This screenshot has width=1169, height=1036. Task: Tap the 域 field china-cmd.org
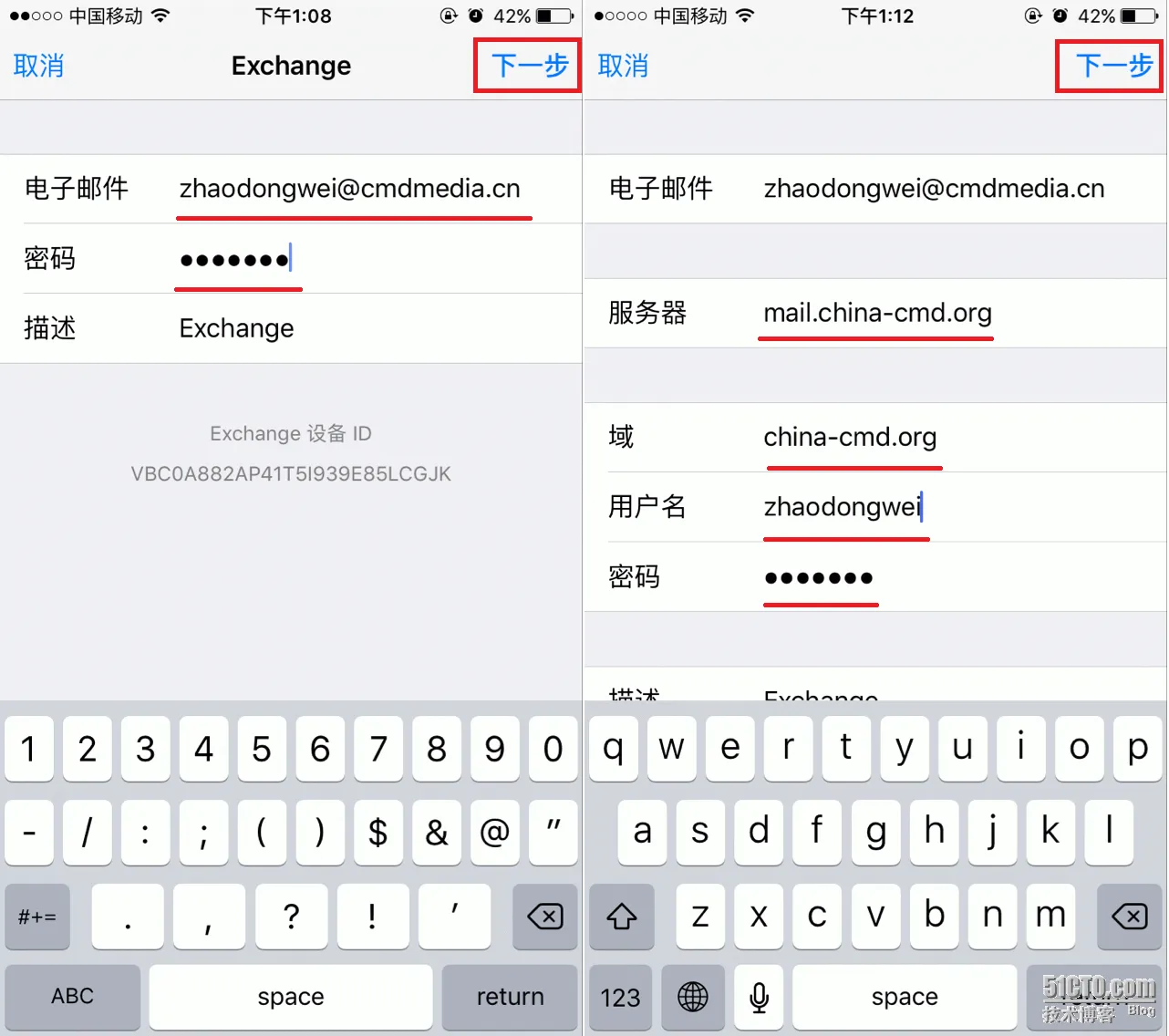click(x=875, y=437)
